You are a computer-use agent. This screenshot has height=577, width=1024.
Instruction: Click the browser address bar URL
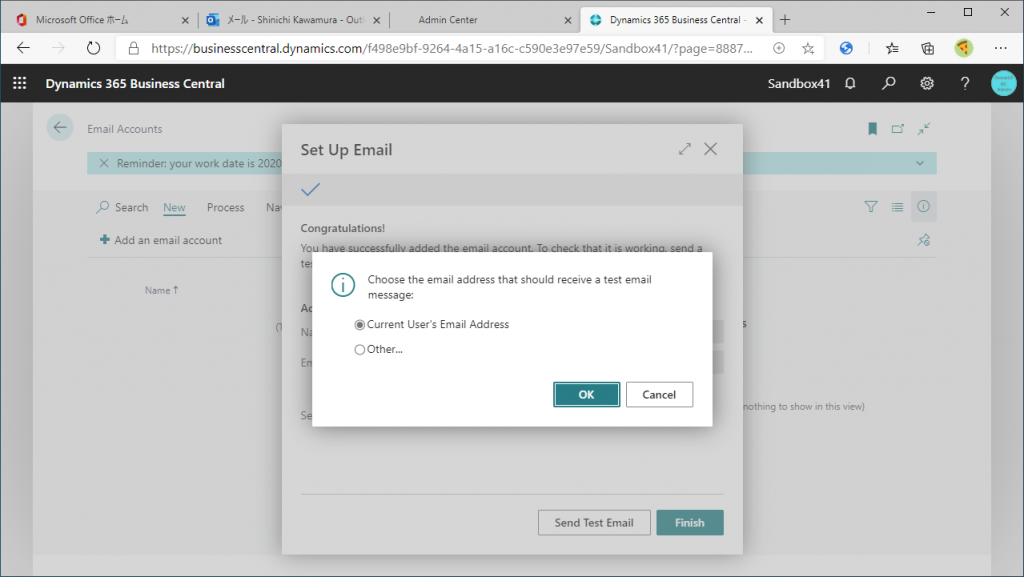[451, 48]
